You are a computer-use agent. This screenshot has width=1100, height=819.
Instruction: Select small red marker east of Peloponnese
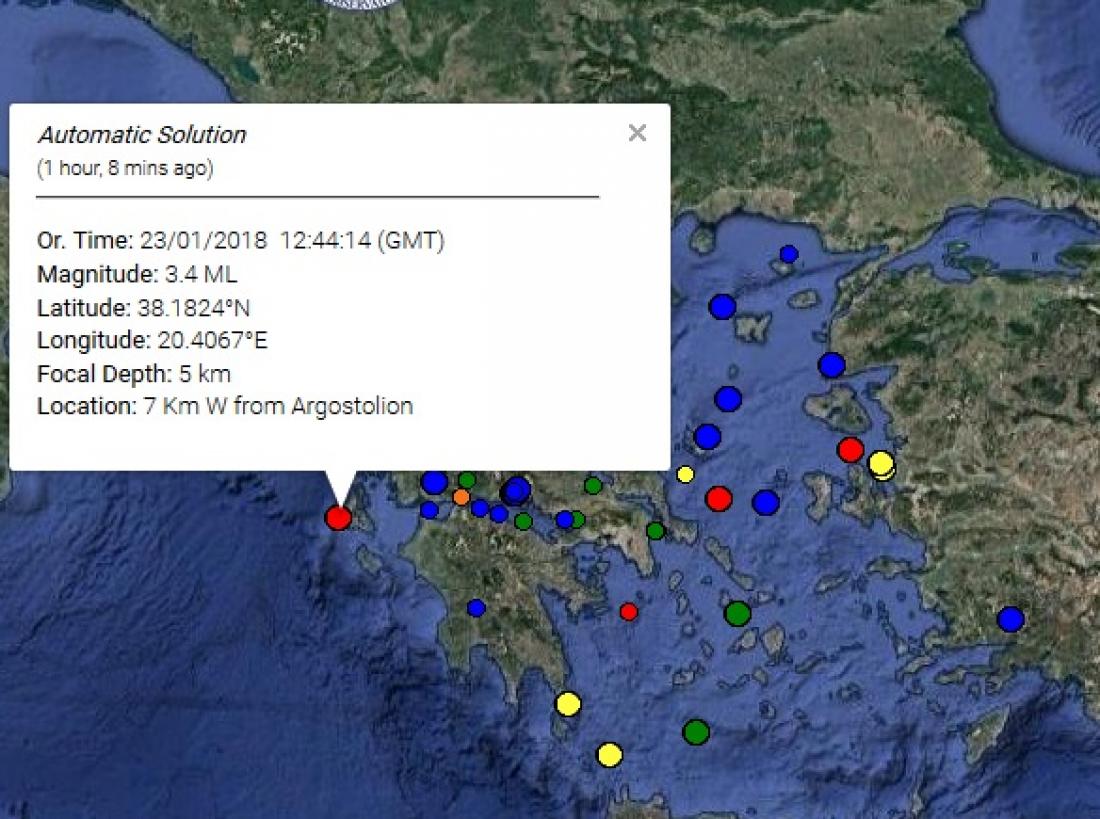coord(628,611)
